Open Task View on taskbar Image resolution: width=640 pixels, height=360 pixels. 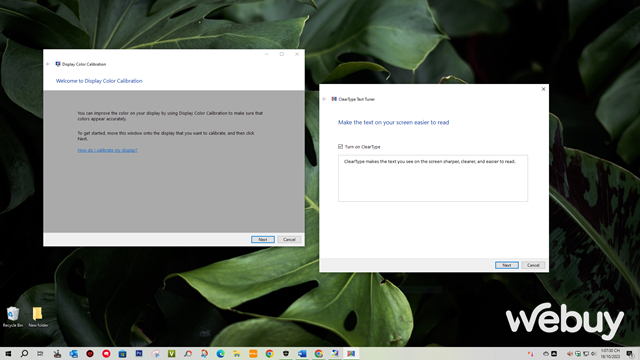point(40,353)
